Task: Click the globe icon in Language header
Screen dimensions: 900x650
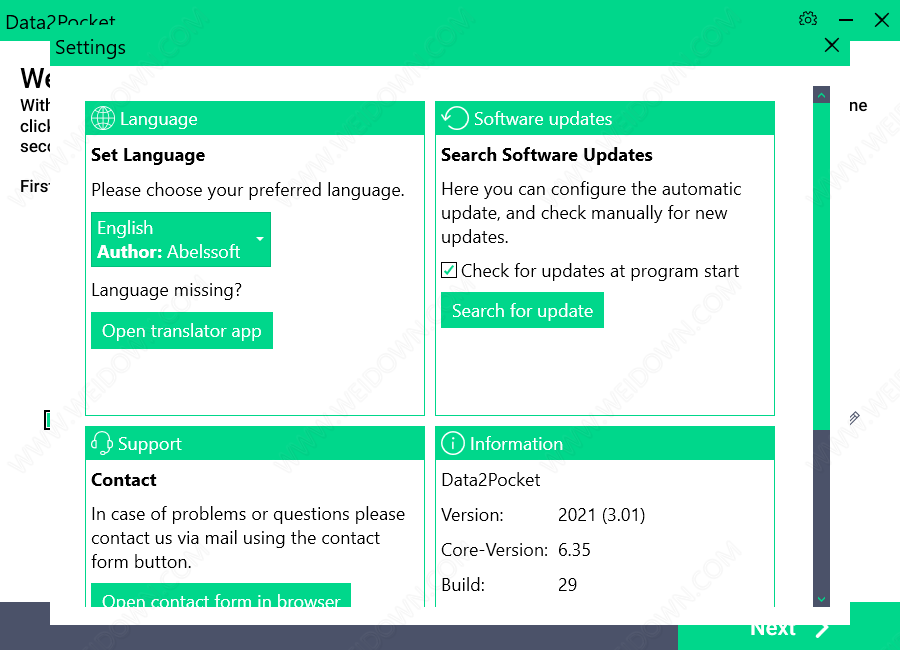Action: 103,119
